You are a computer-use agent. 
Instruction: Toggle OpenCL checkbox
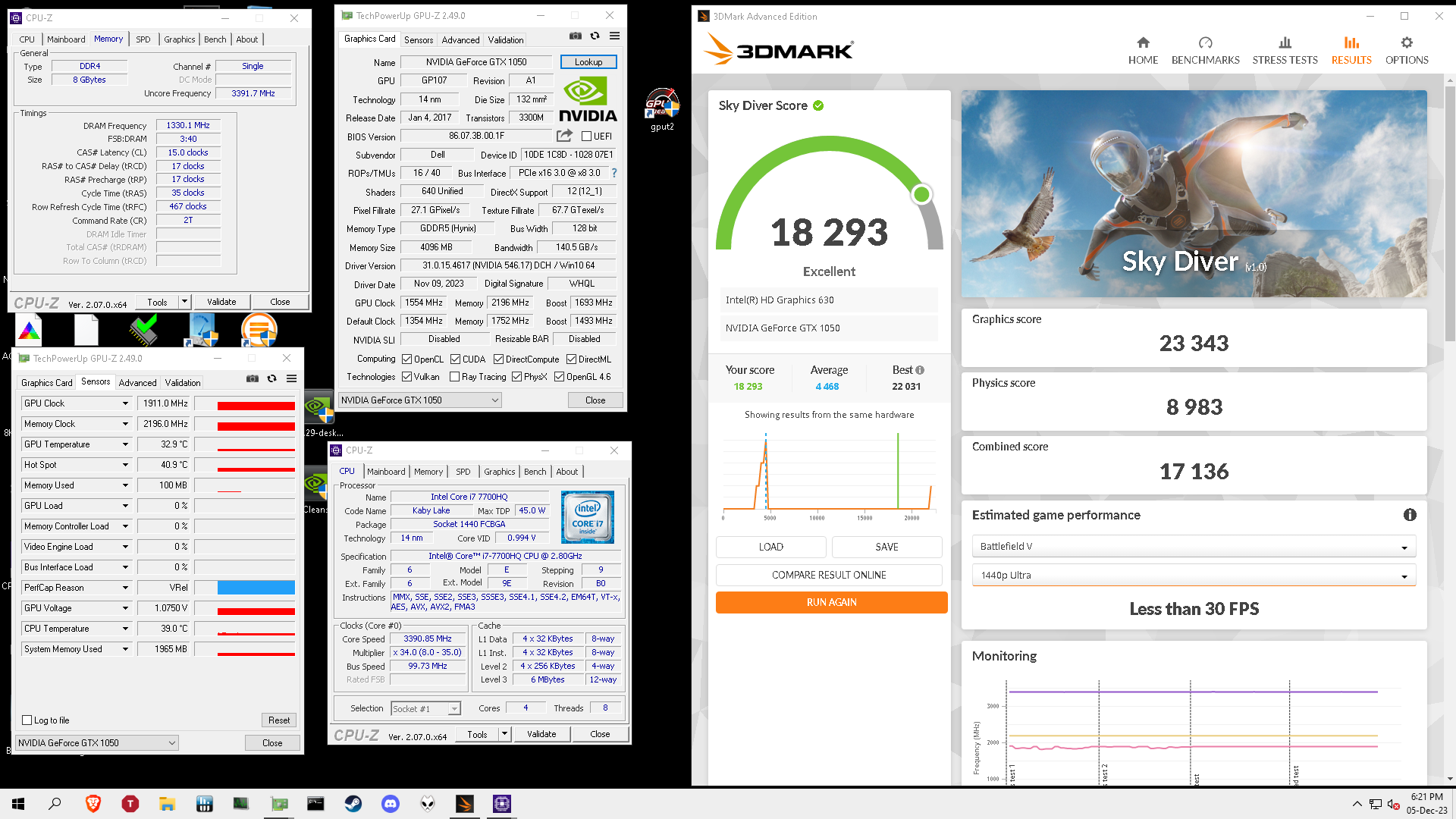(x=407, y=359)
